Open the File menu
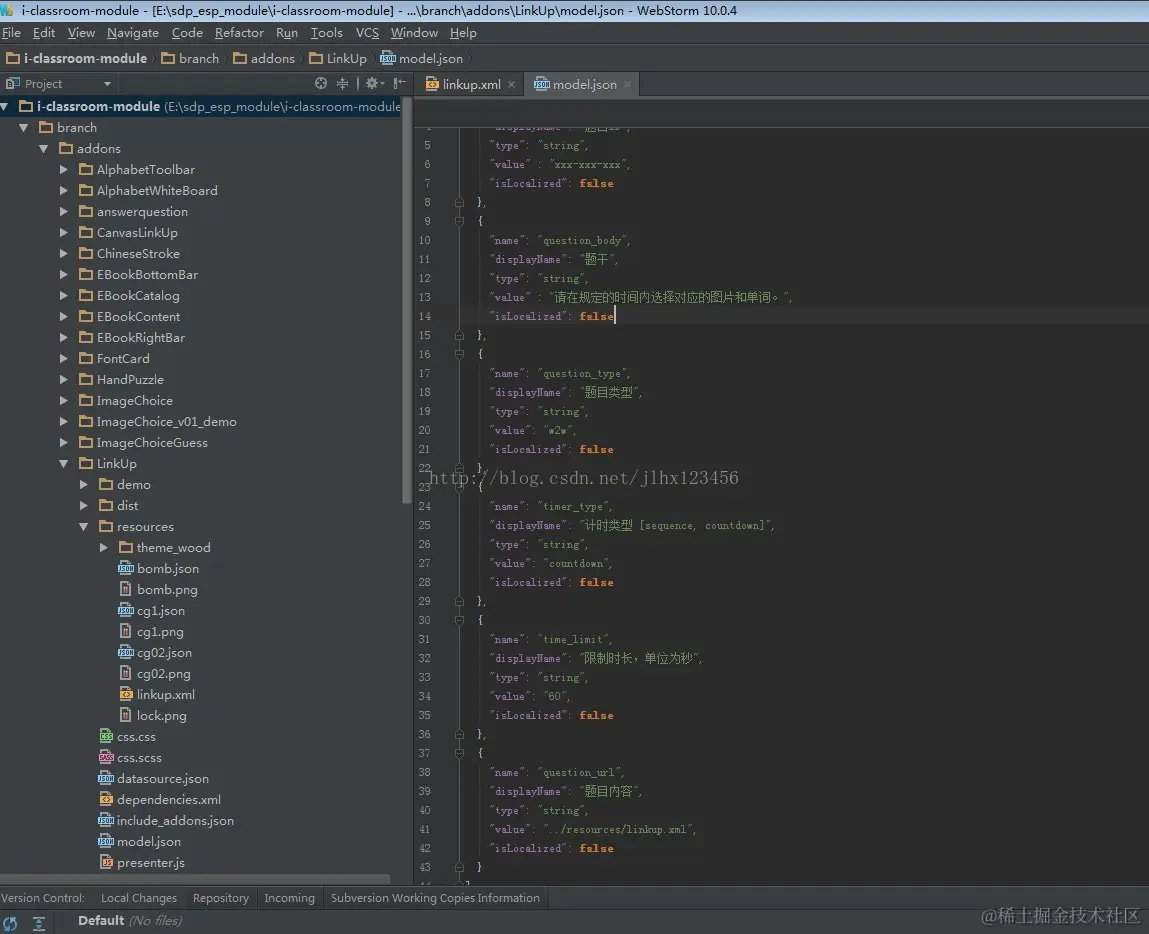 pyautogui.click(x=12, y=33)
